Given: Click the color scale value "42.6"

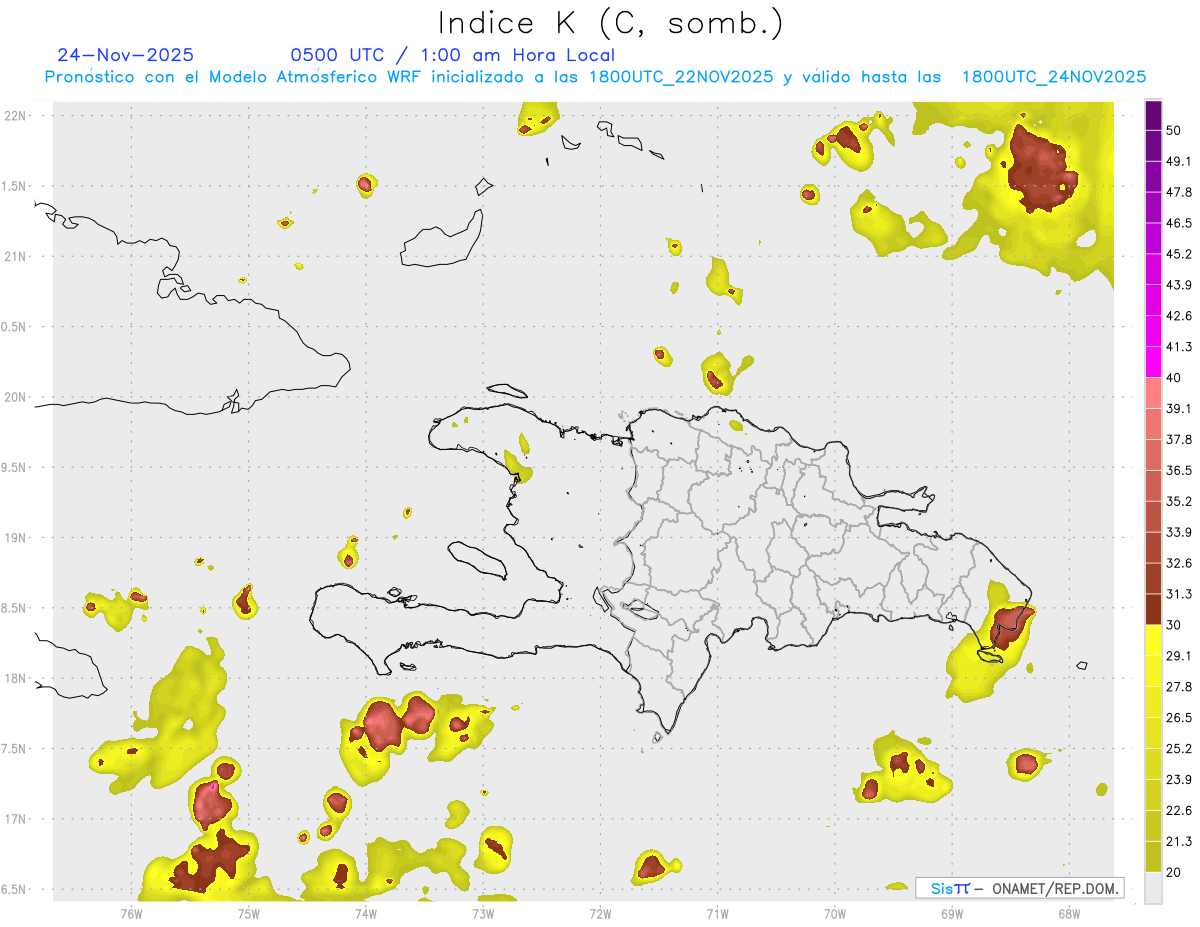Looking at the screenshot, I should click(x=1178, y=316).
